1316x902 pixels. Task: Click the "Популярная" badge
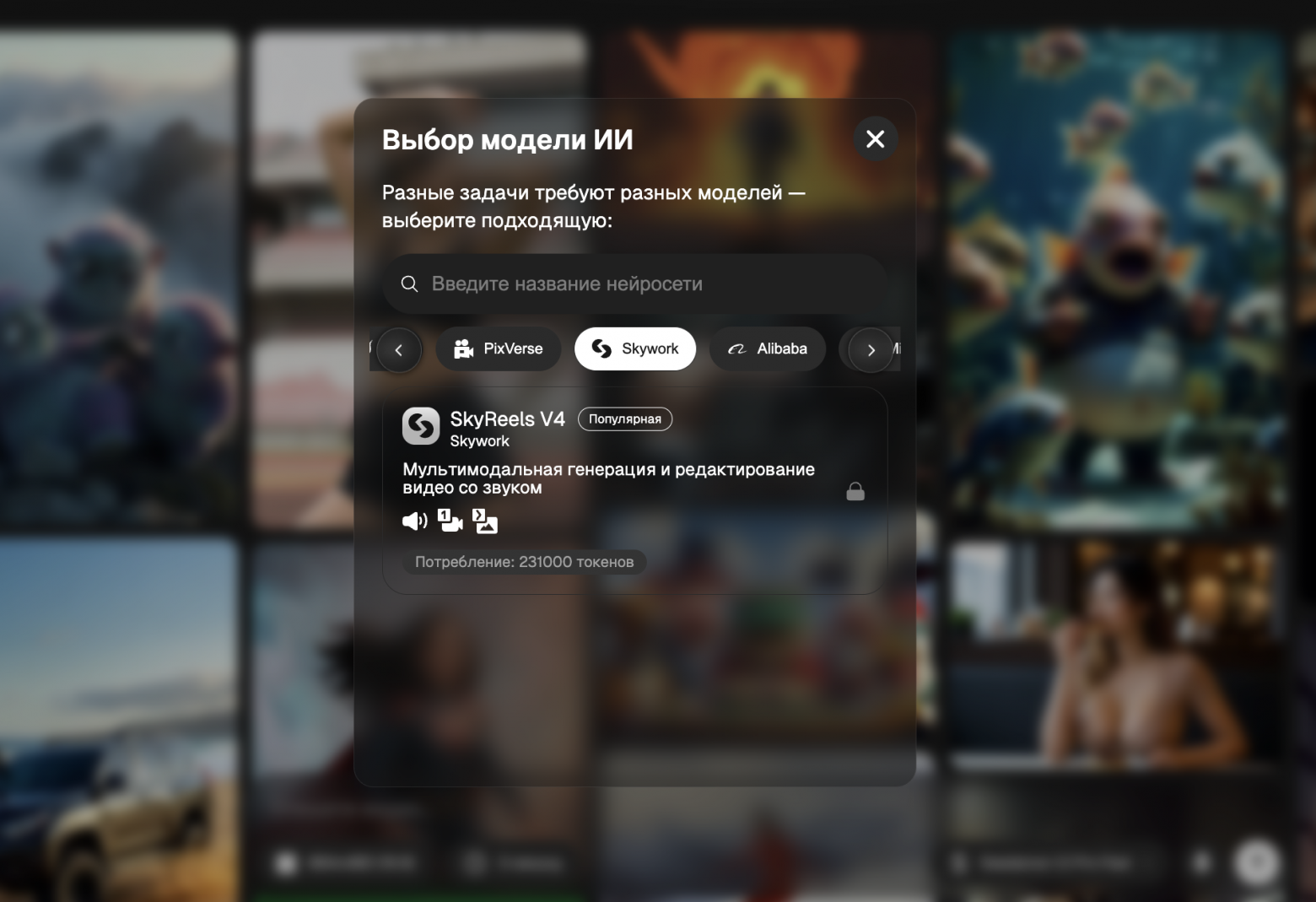(625, 419)
